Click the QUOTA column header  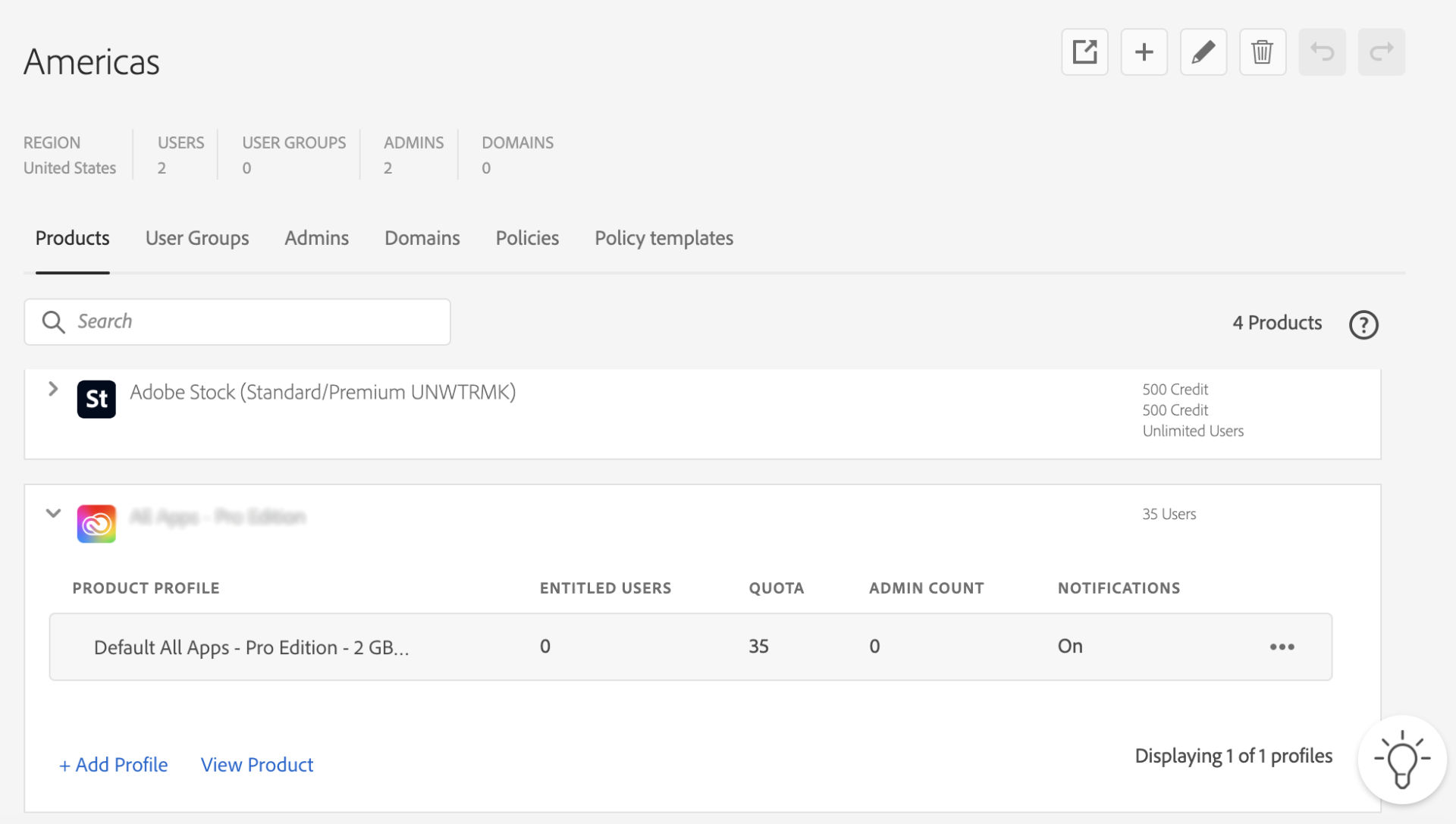pyautogui.click(x=776, y=588)
